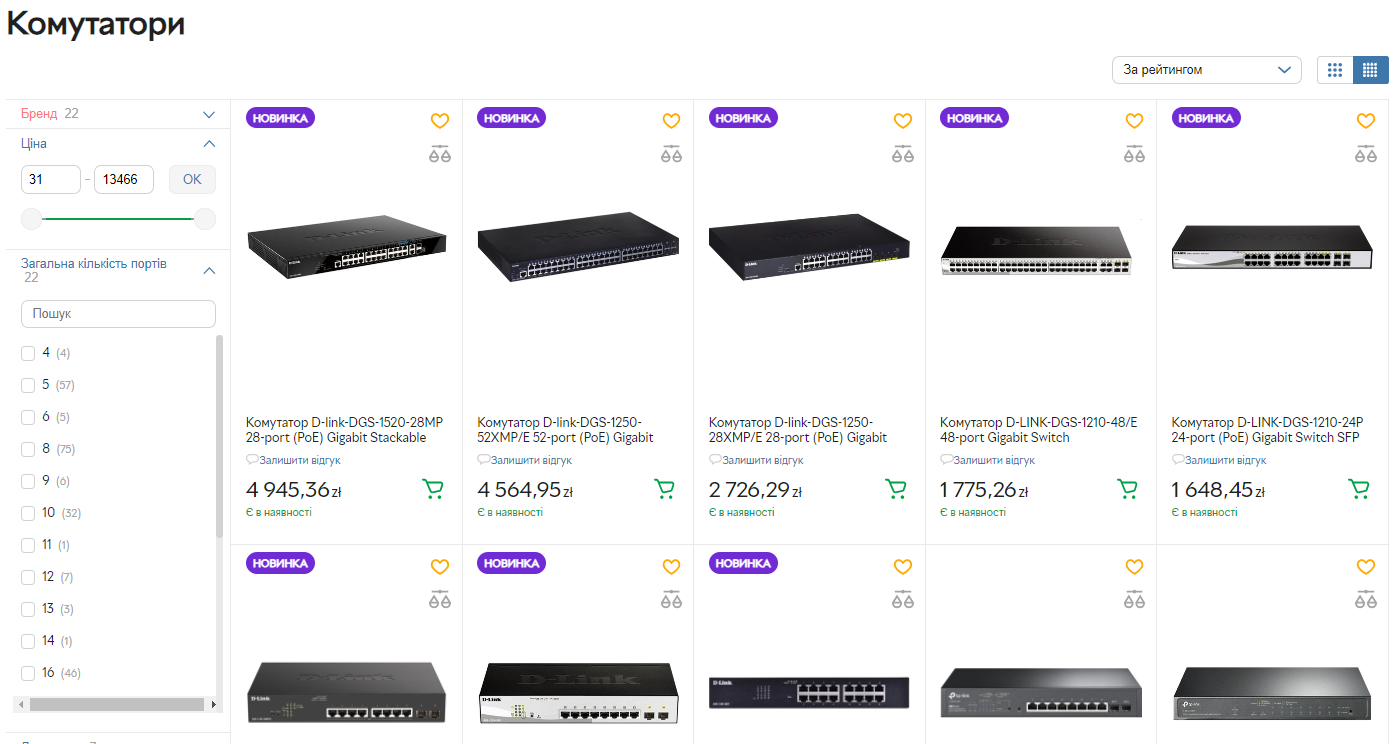Add DGS-1250-28XMP/E switch to cart
The height and width of the screenshot is (744, 1397).
pos(896,489)
